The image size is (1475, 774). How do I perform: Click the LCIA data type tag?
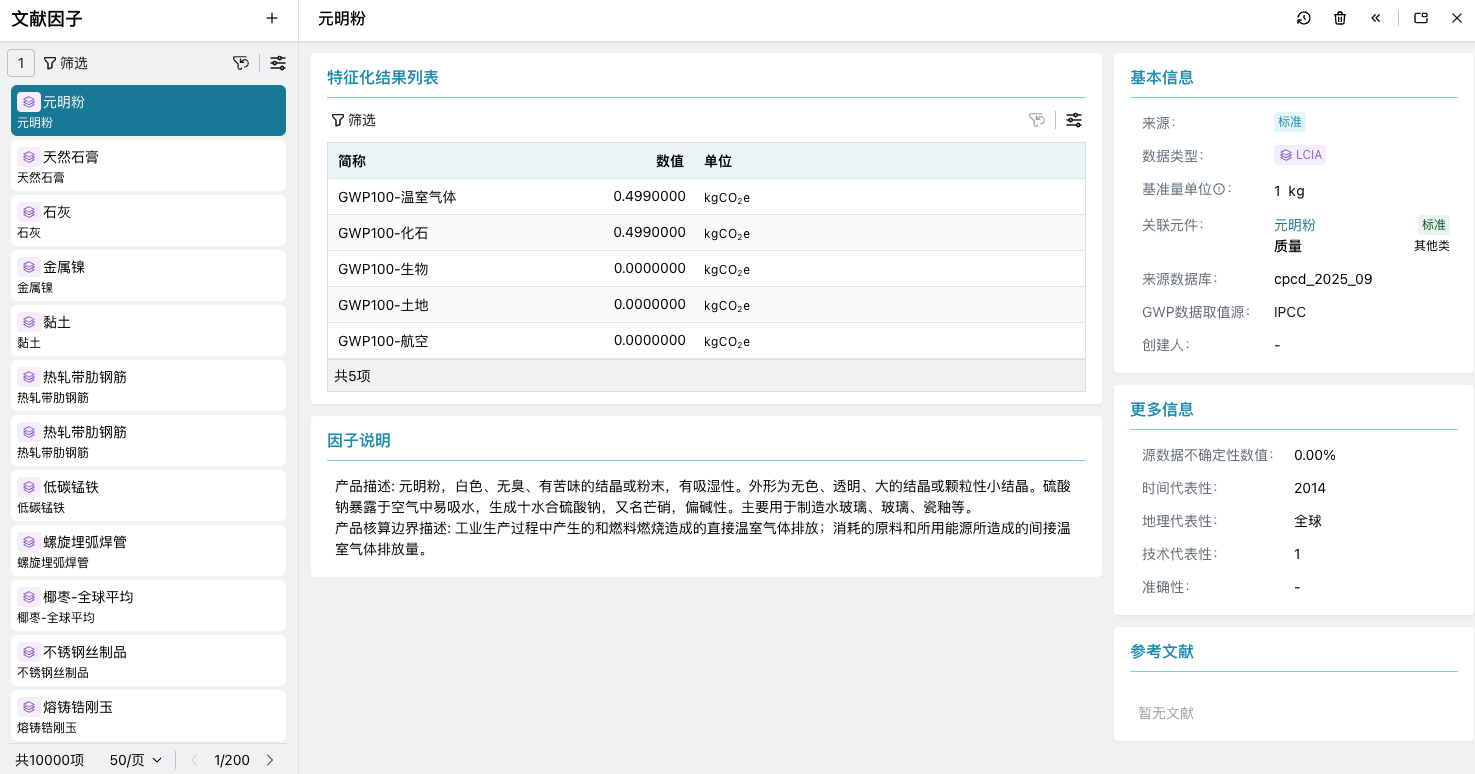tap(1299, 155)
